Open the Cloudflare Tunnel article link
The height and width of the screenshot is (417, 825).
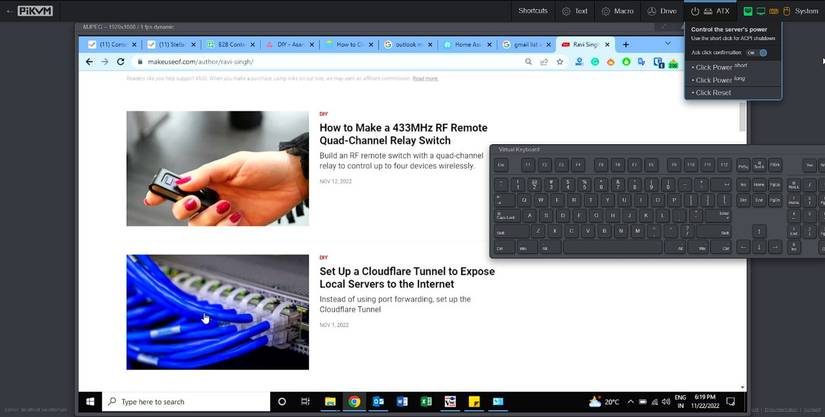[407, 278]
